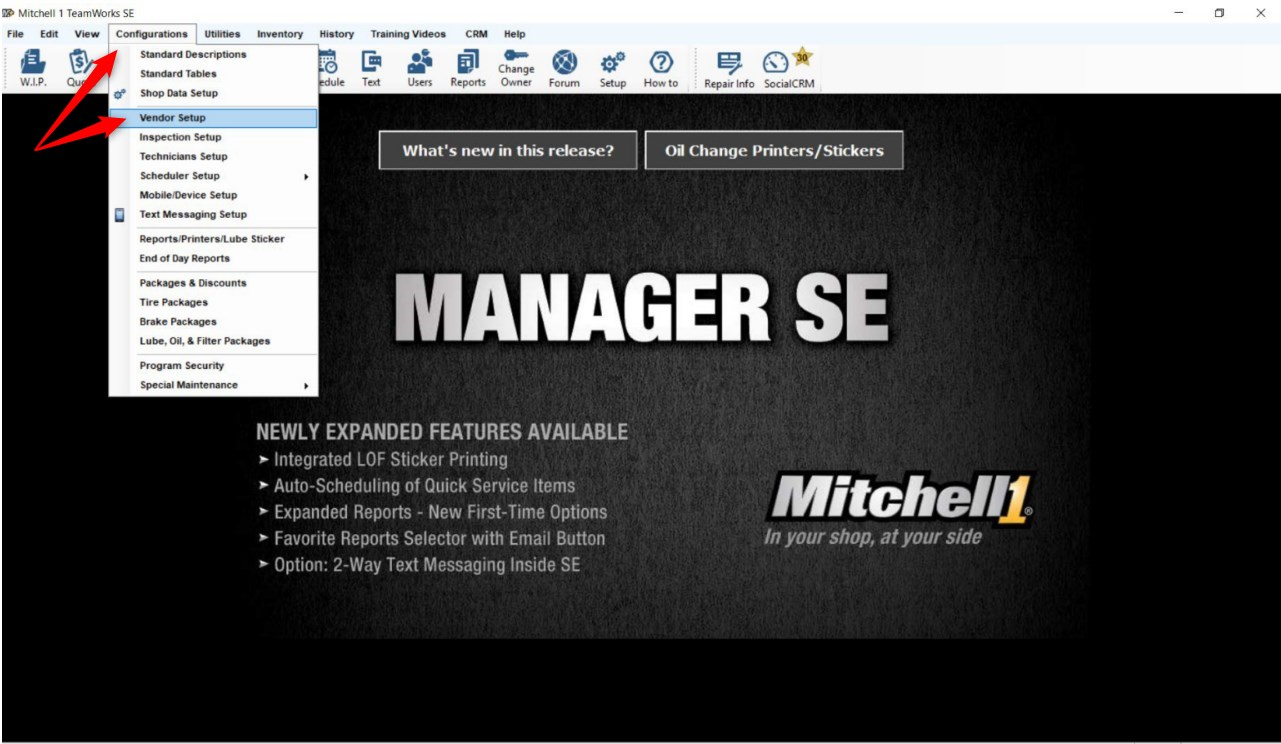Choose Mobile/Device Setup
Viewport: 1281px width, 744px height.
pos(213,195)
